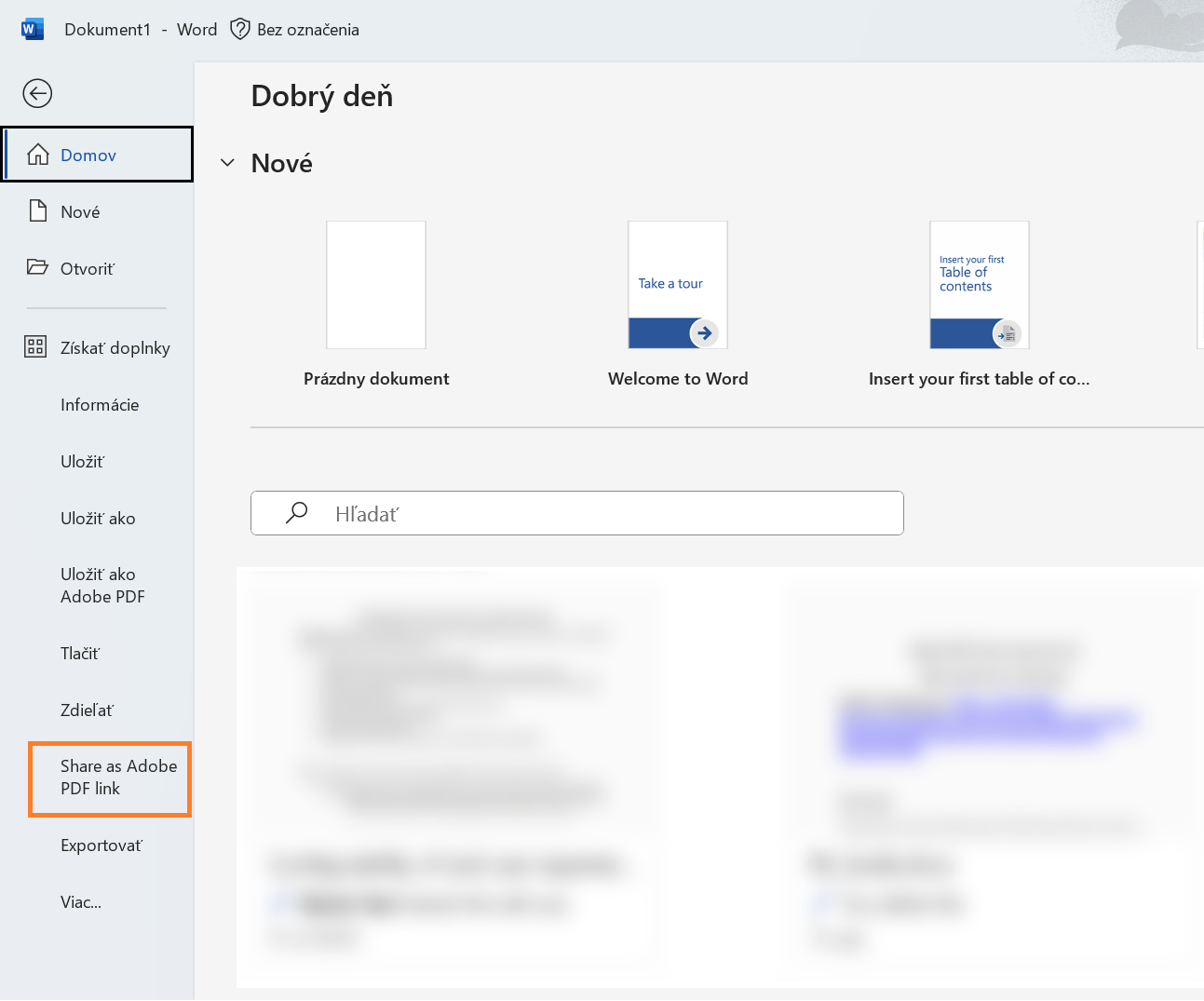Click the search magnifier icon
This screenshot has width=1204, height=1001.
pyautogui.click(x=296, y=512)
